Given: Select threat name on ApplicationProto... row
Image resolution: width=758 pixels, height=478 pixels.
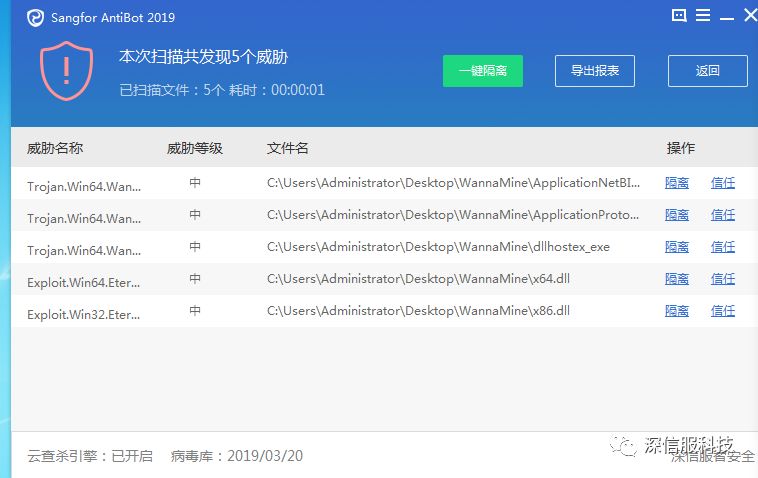Looking at the screenshot, I should 84,218.
